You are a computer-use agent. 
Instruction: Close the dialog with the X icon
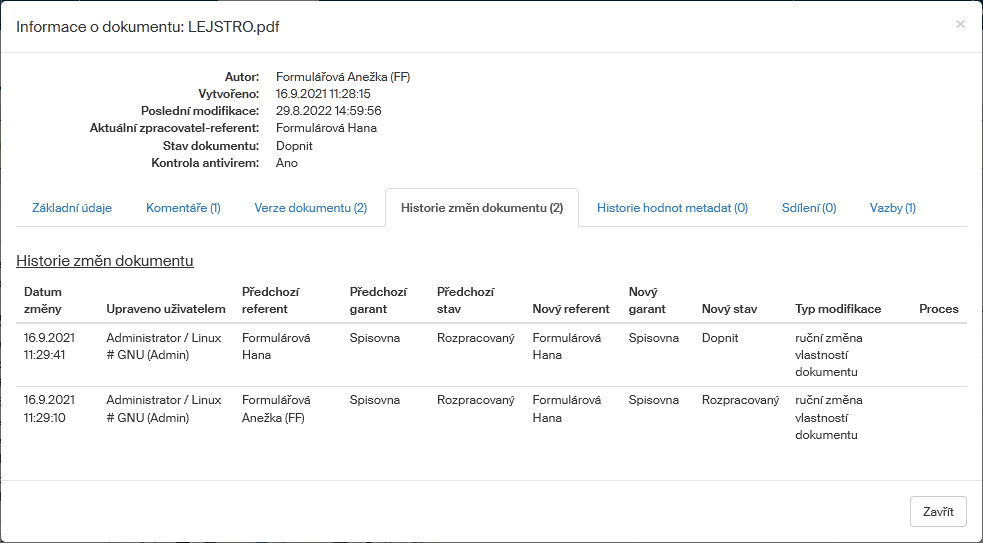(x=960, y=24)
